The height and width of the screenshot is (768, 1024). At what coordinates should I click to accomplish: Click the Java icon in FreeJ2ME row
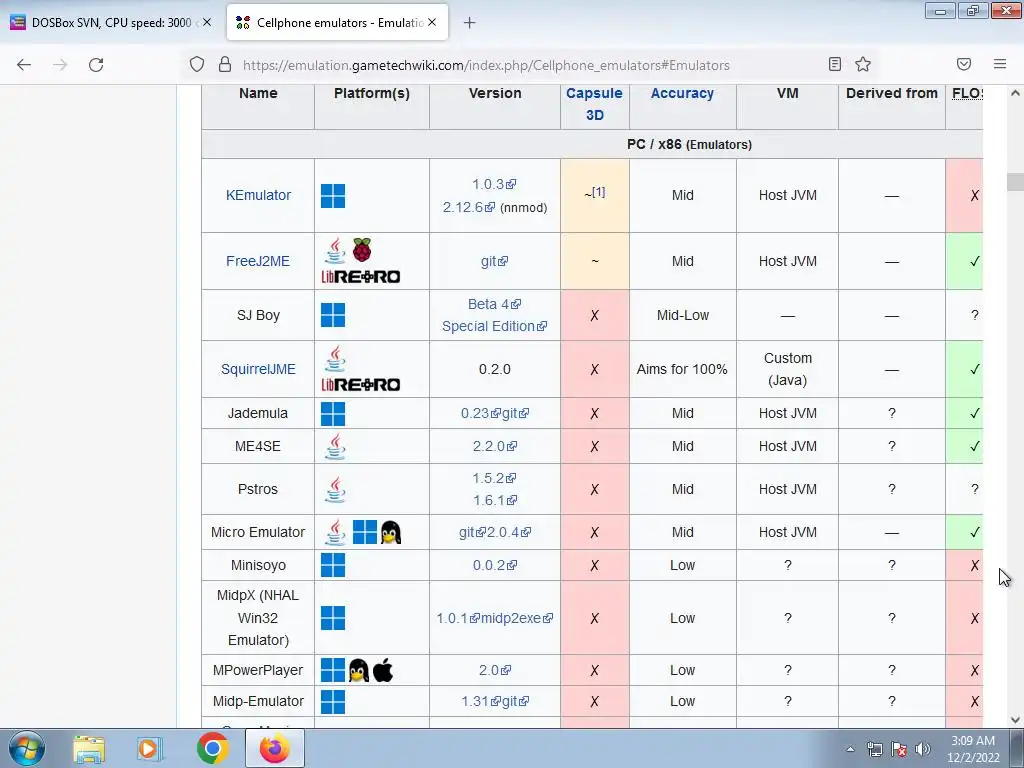[335, 250]
